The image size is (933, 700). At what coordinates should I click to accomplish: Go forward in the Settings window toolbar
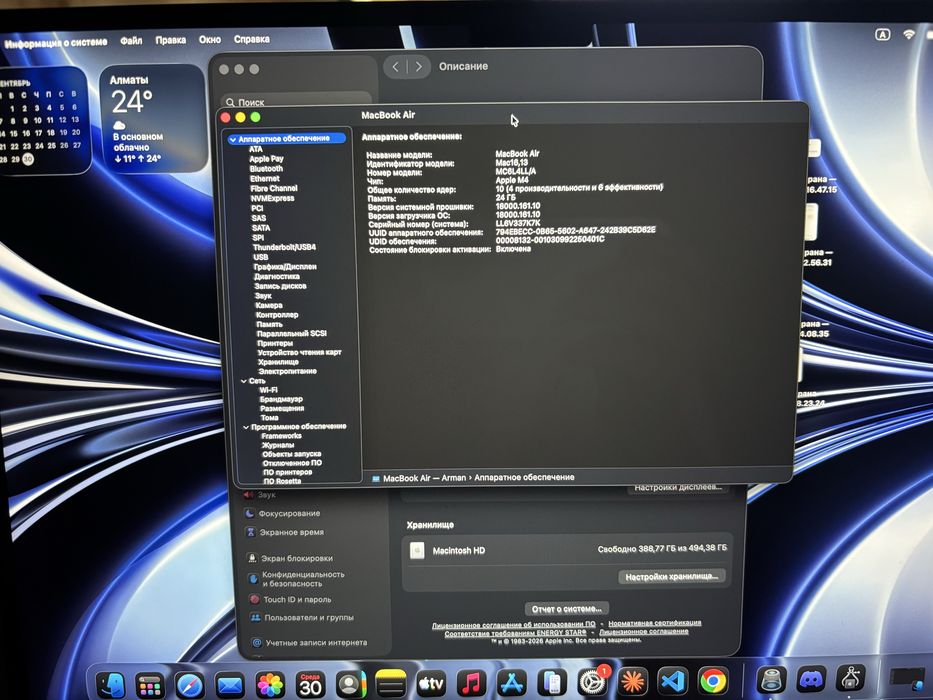419,67
